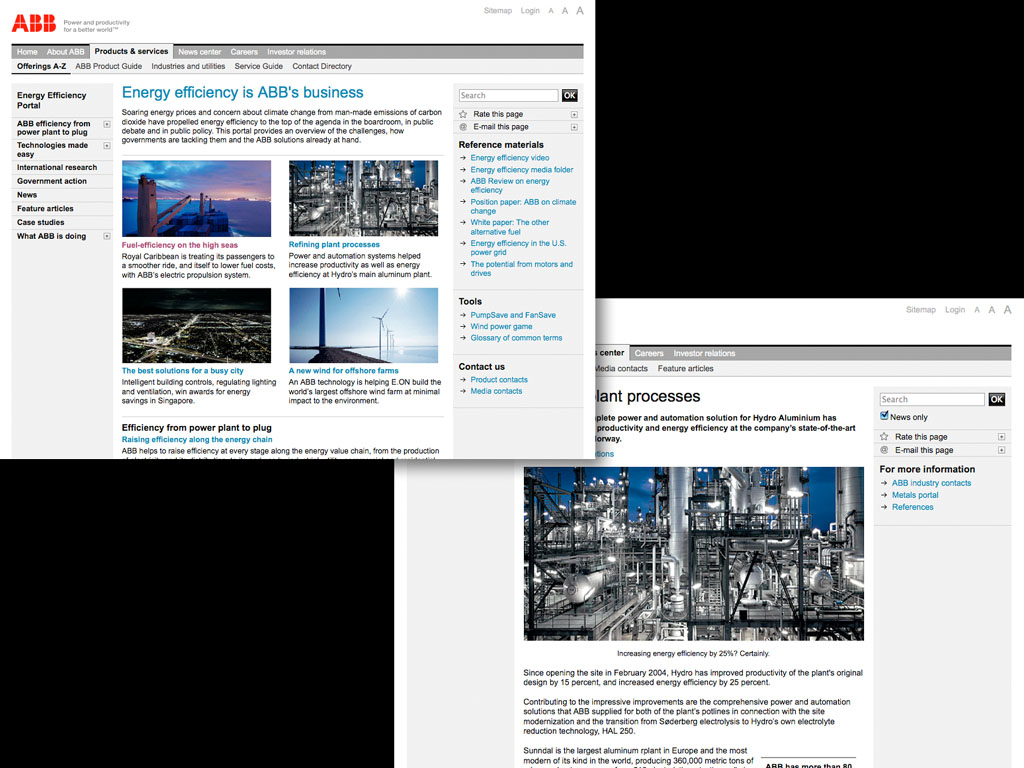
Task: Open References link in back window
Action: tap(913, 507)
